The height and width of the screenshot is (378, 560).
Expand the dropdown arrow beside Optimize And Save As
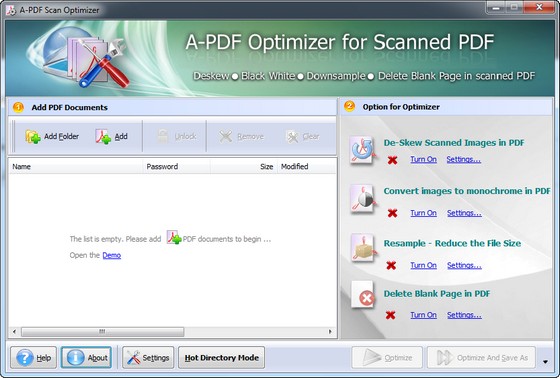[x=545, y=362]
